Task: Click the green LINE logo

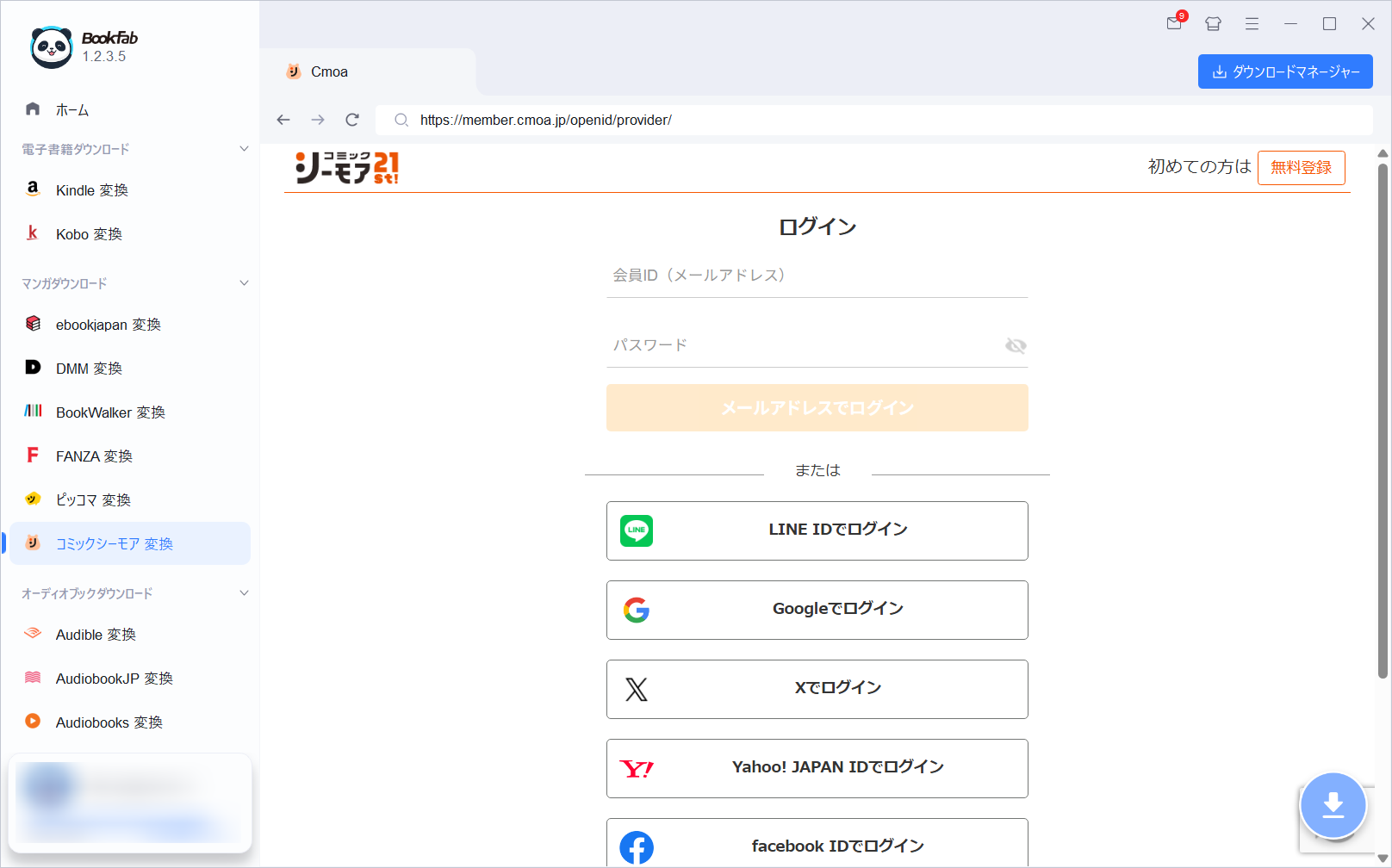Action: tap(637, 530)
